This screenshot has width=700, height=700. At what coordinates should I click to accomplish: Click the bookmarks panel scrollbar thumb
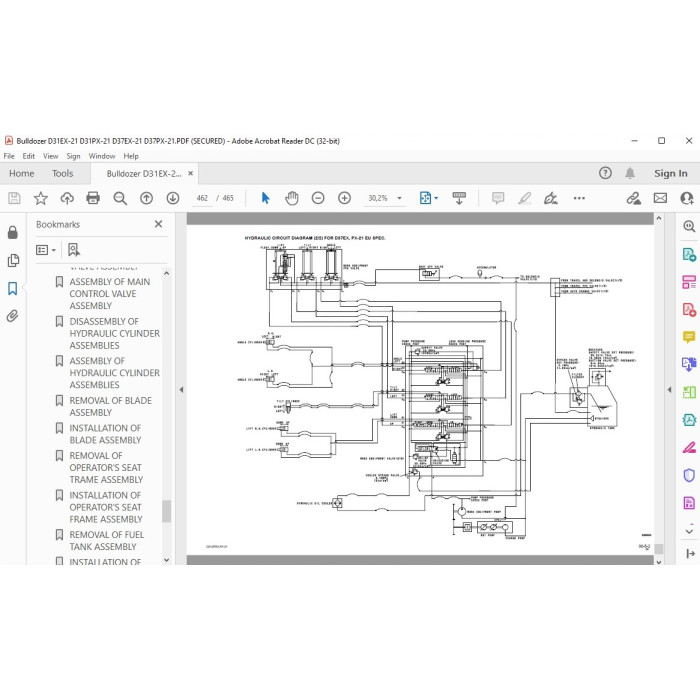(x=167, y=511)
